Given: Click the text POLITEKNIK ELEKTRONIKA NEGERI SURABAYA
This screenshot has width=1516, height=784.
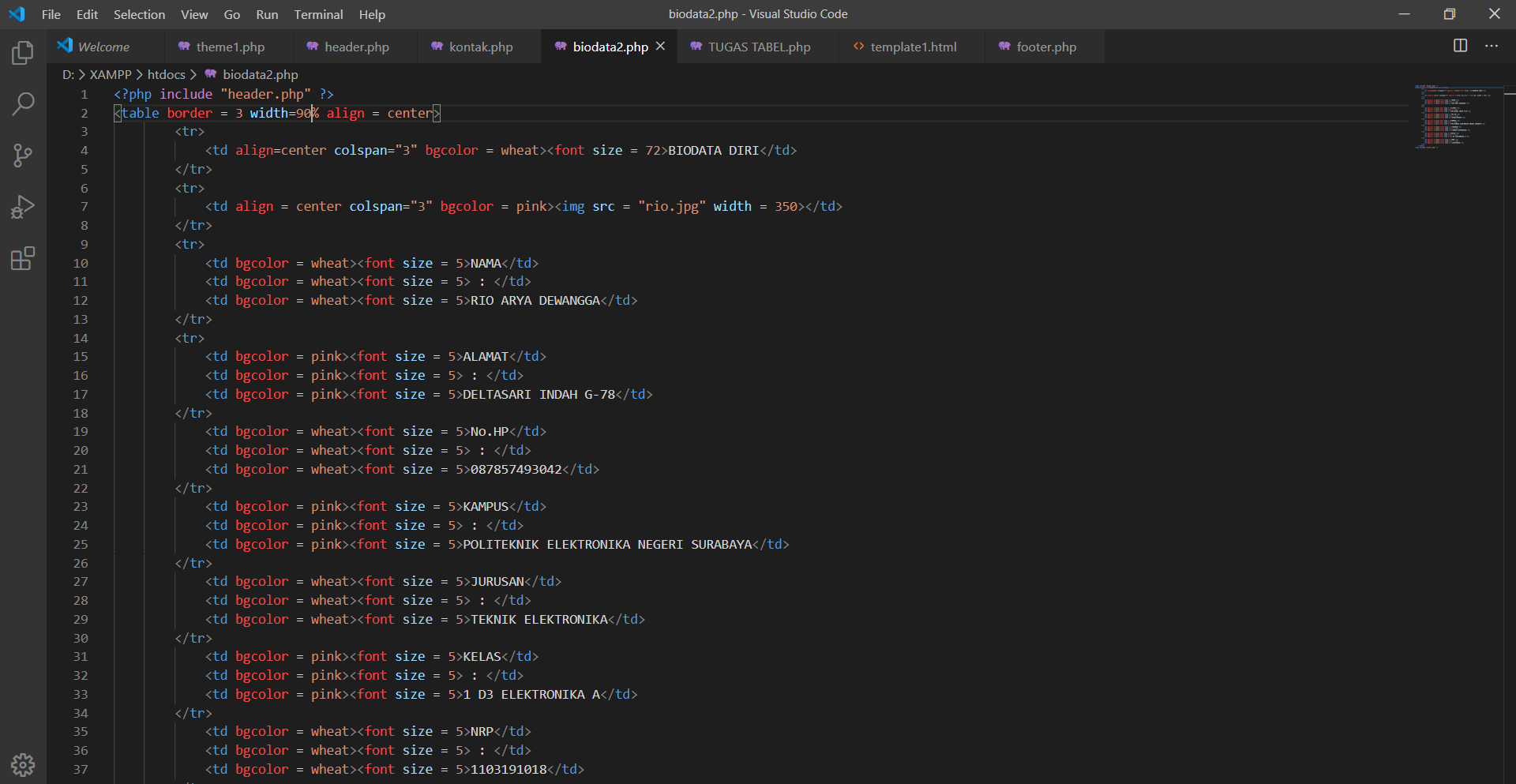Looking at the screenshot, I should pyautogui.click(x=607, y=544).
